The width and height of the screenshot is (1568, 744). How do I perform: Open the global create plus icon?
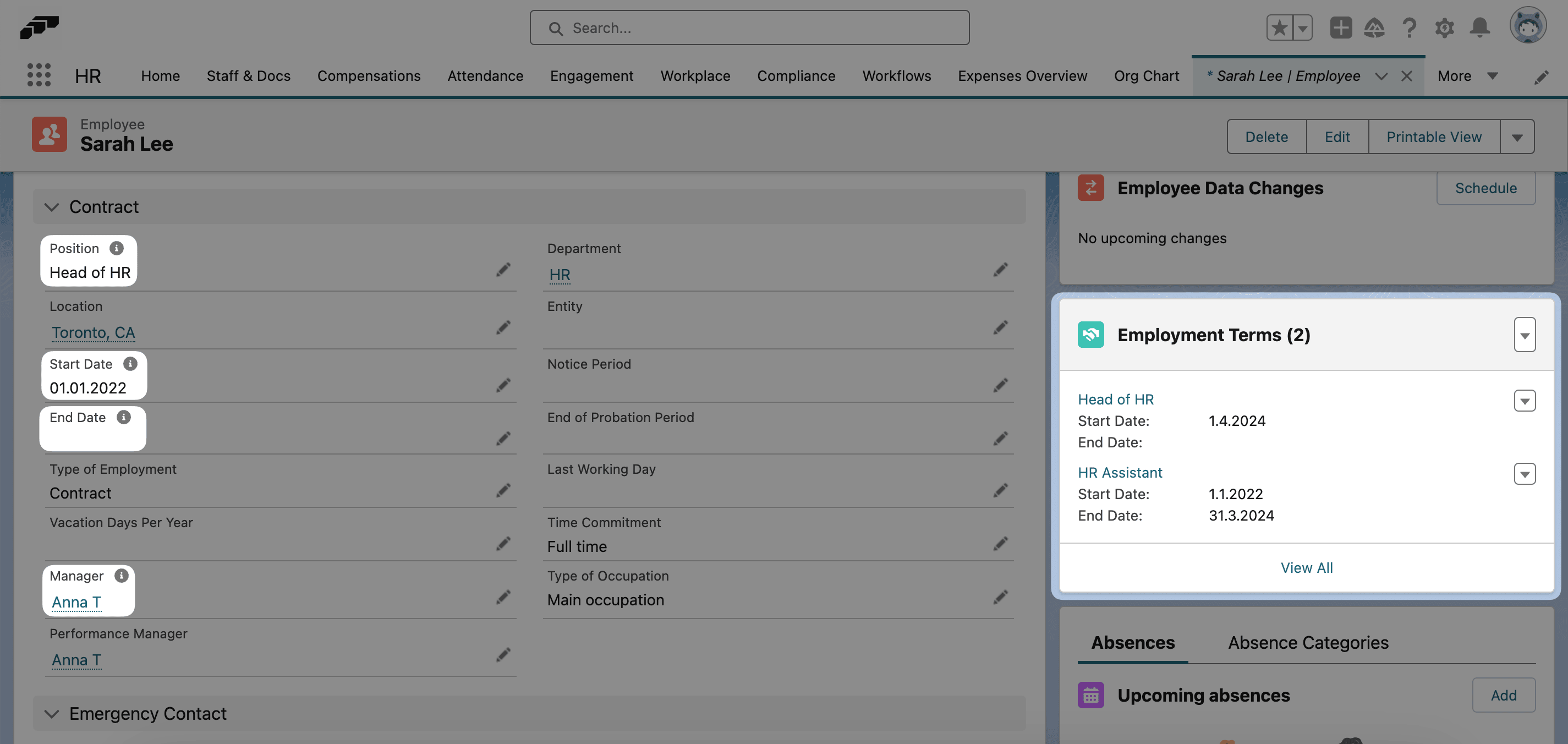[1341, 28]
